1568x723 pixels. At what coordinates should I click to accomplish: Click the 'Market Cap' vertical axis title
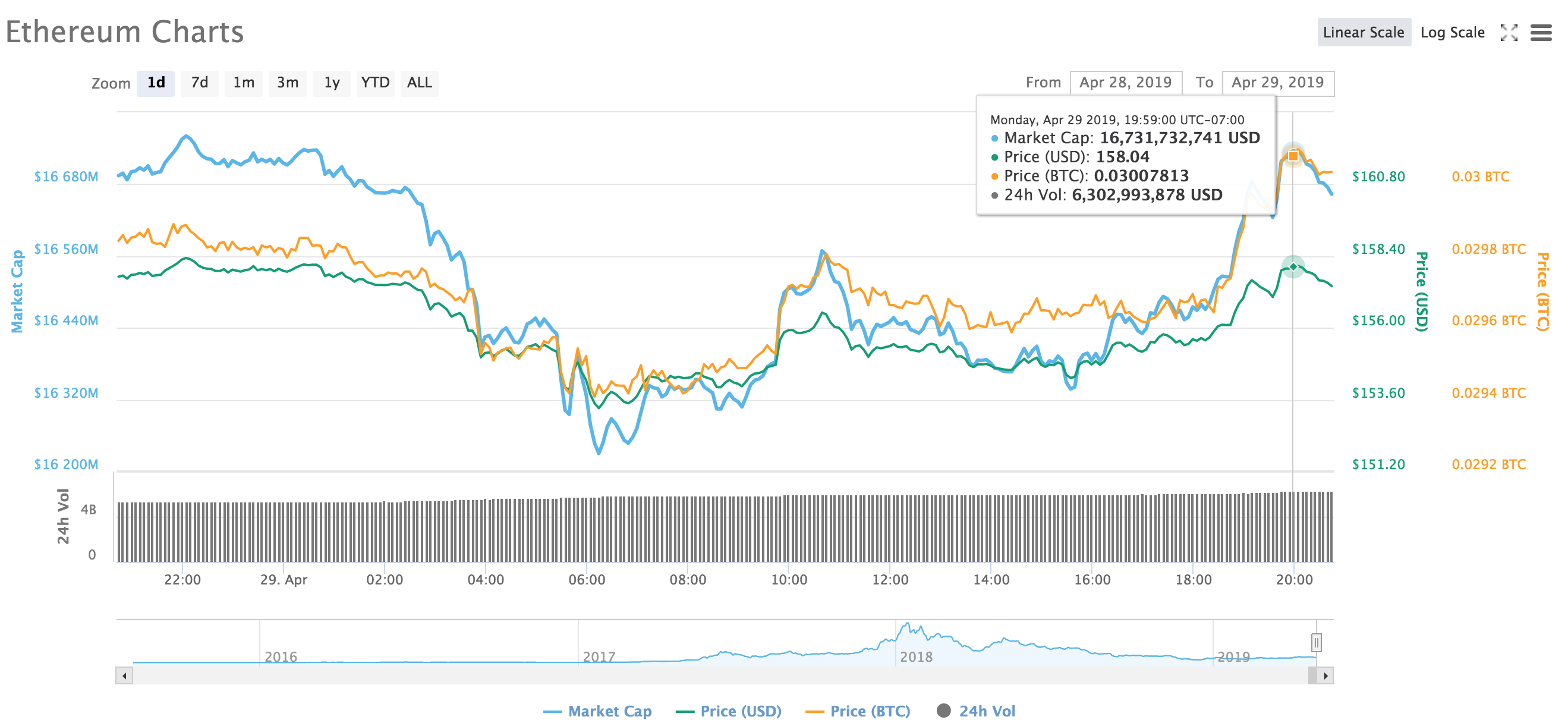pos(17,291)
